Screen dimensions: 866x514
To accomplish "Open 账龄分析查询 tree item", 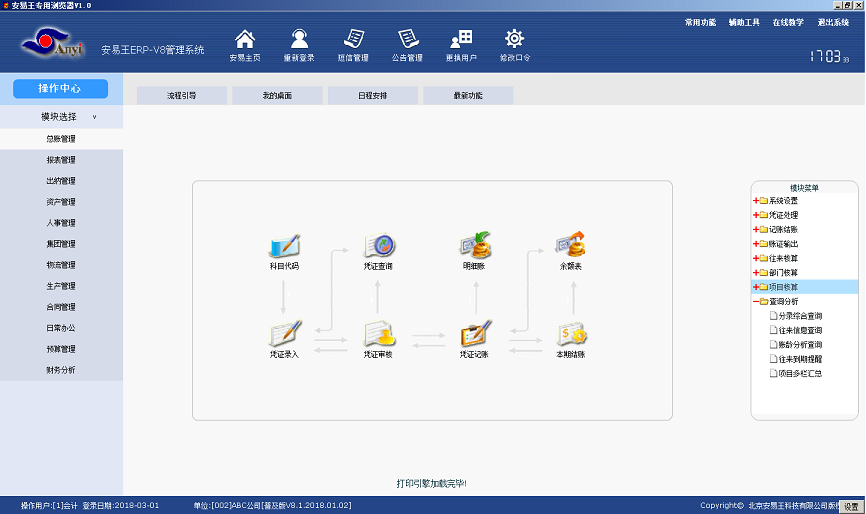I will tap(796, 345).
